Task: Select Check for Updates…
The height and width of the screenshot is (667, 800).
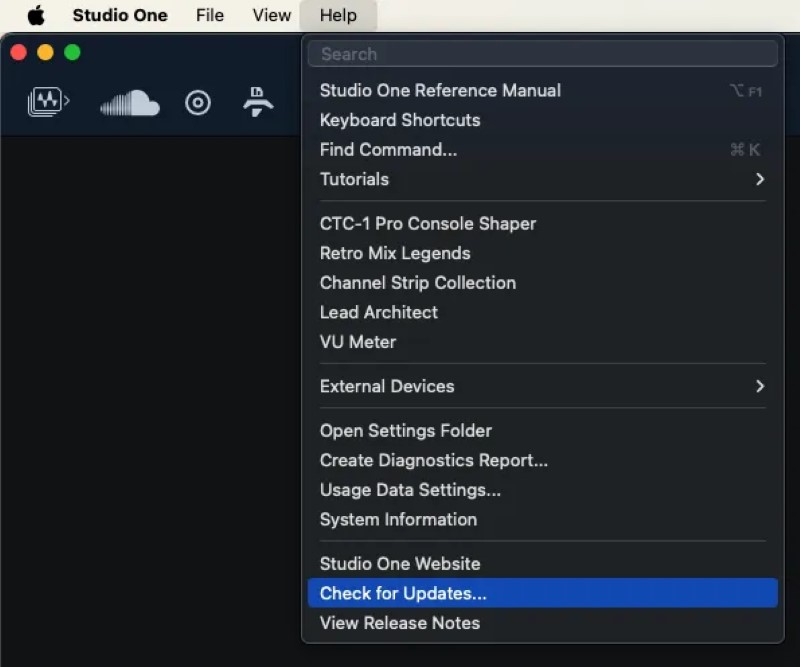Action: pyautogui.click(x=543, y=593)
